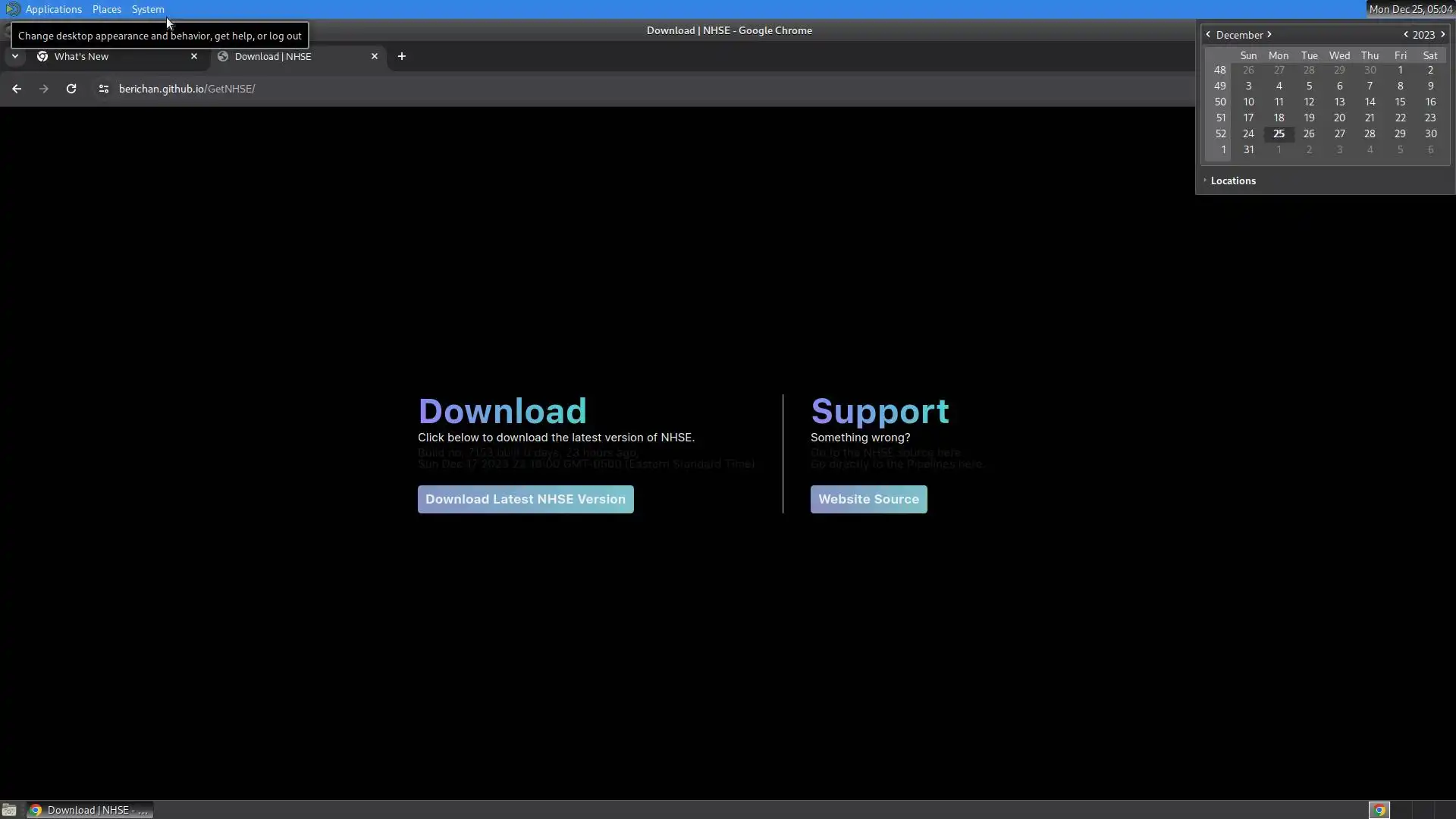Open site information icon in address bar
The width and height of the screenshot is (1456, 819).
pos(104,89)
